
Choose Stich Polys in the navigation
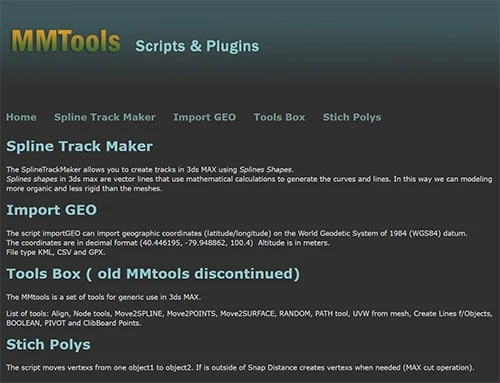tap(352, 117)
